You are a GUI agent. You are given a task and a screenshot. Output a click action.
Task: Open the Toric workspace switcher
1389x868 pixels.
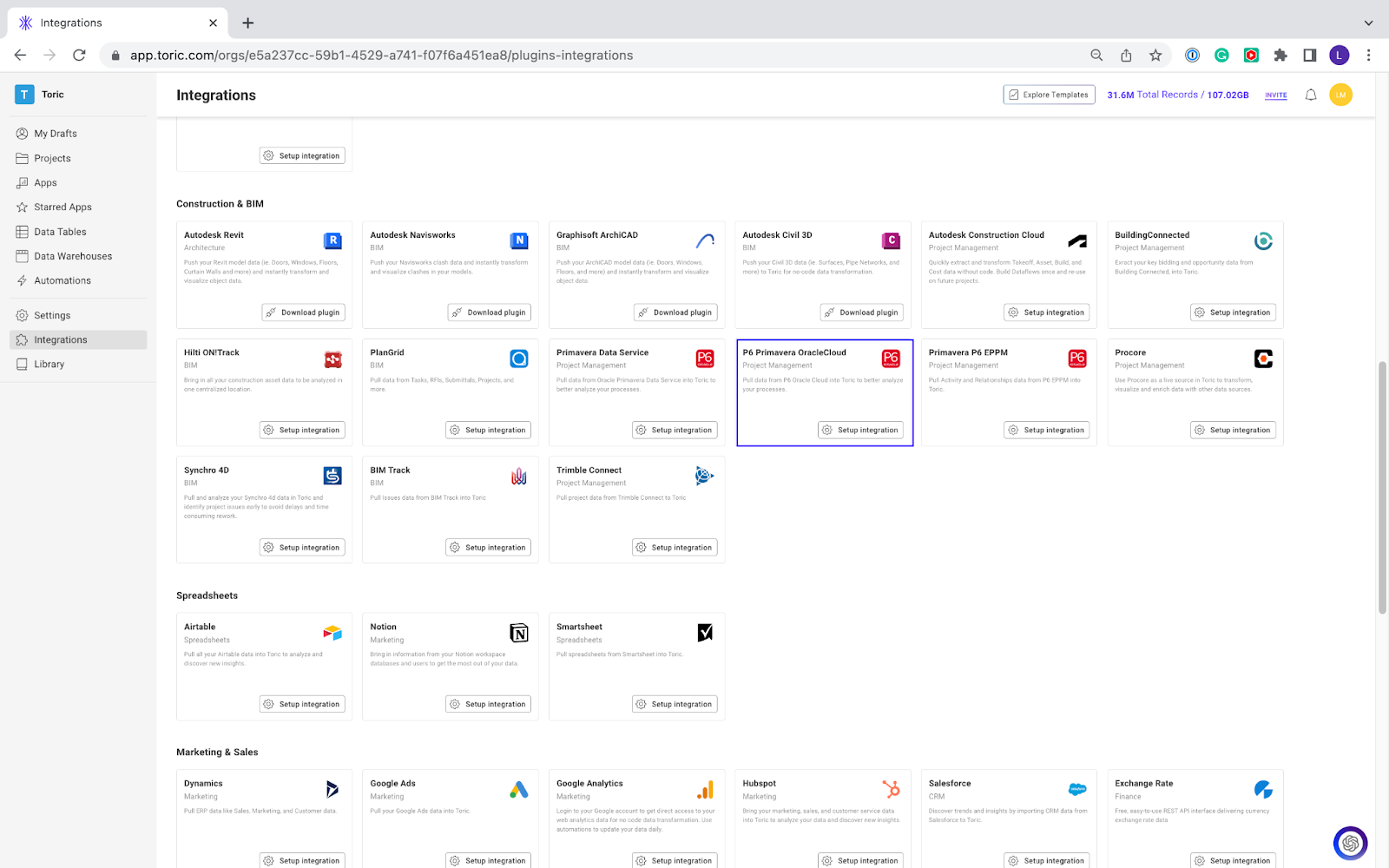tap(40, 95)
